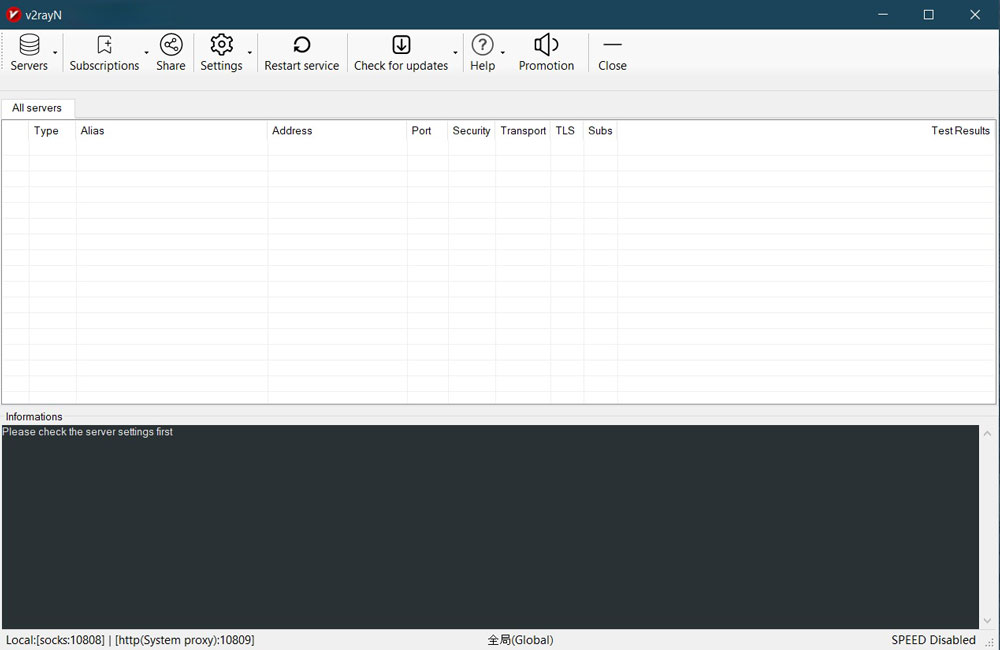Sort by the Alias column header
This screenshot has height=650, width=1000.
[x=172, y=131]
